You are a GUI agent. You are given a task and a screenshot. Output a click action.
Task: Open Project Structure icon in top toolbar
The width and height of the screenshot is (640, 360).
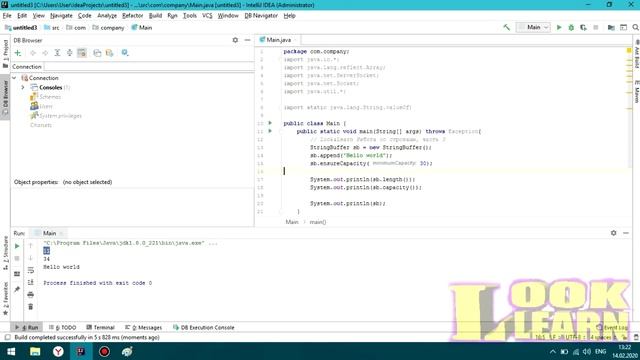pyautogui.click(x=611, y=27)
